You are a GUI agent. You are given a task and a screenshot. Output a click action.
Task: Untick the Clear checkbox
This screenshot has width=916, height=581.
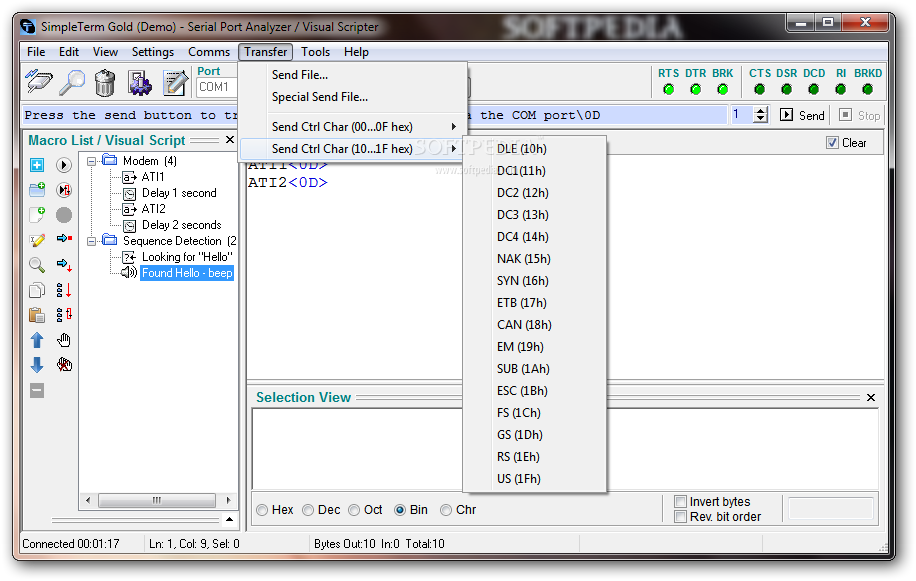(832, 143)
